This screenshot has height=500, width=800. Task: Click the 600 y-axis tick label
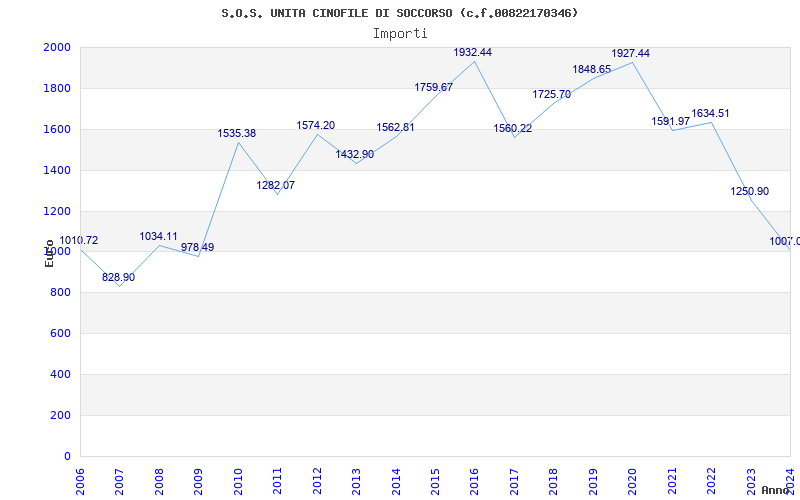pyautogui.click(x=61, y=333)
